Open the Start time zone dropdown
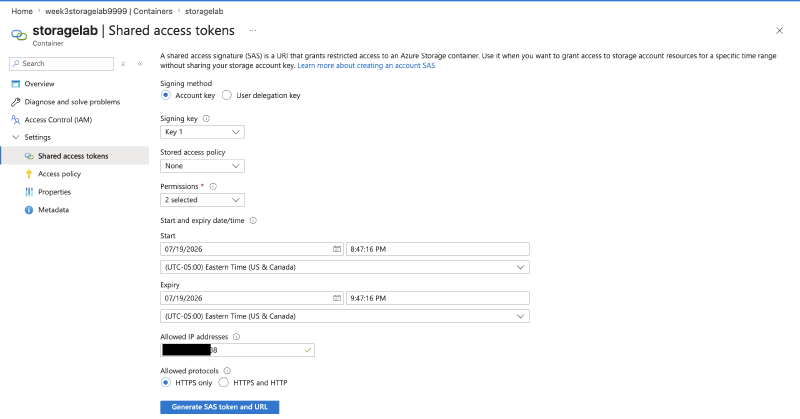The height and width of the screenshot is (419, 800). pos(344,267)
